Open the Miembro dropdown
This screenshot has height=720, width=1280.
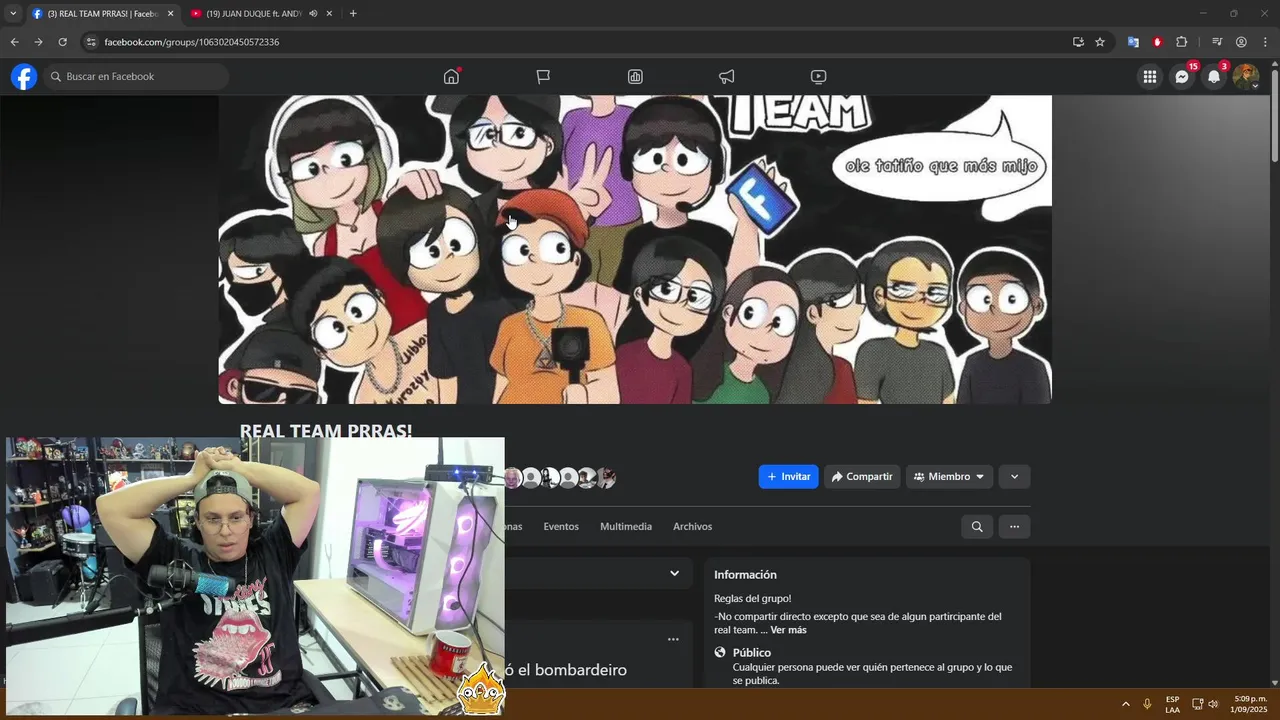click(x=949, y=477)
